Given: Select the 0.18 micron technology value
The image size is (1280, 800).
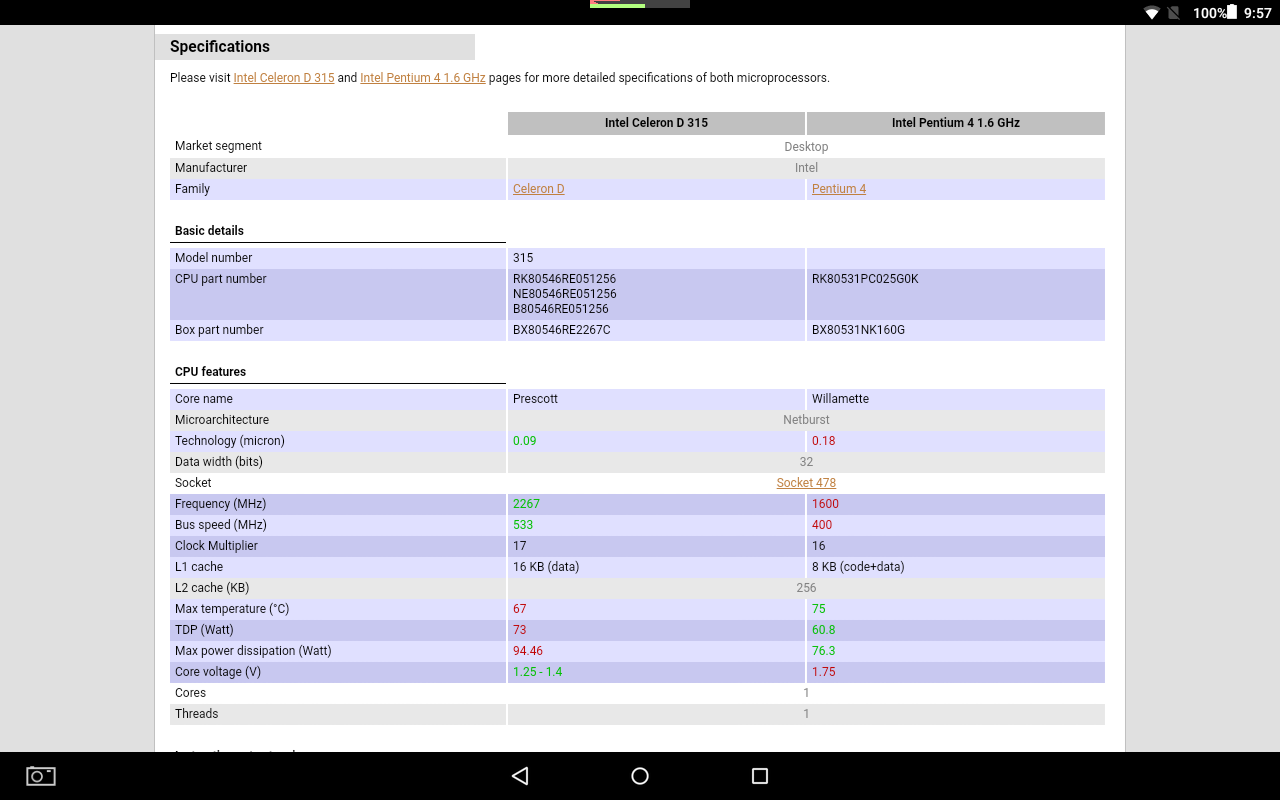Looking at the screenshot, I should [x=824, y=441].
